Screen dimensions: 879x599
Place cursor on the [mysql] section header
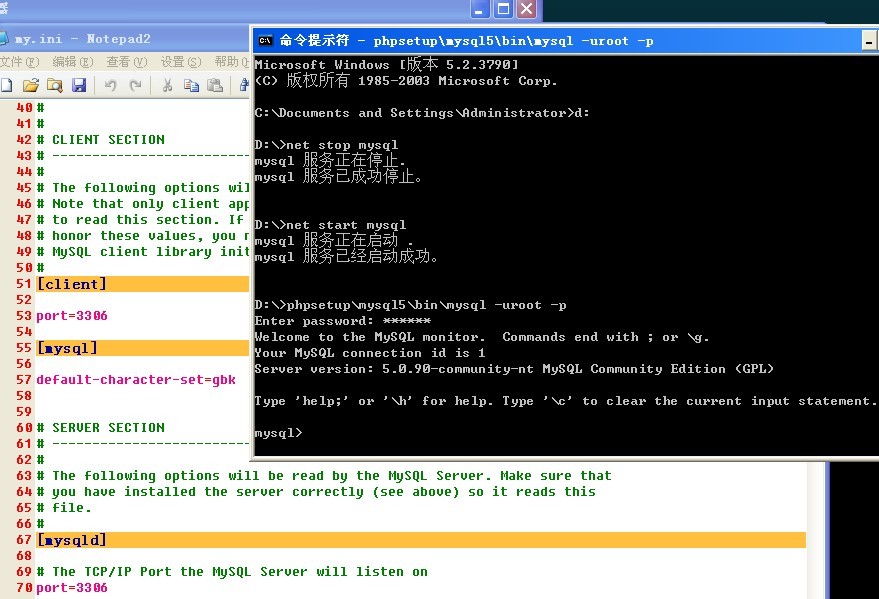pos(142,348)
